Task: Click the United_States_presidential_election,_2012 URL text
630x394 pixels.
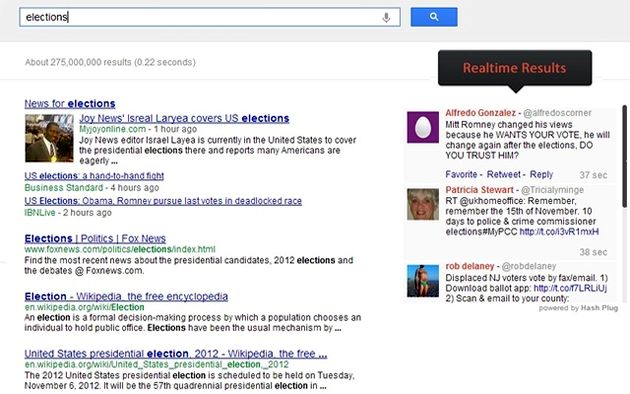Action: 157,365
